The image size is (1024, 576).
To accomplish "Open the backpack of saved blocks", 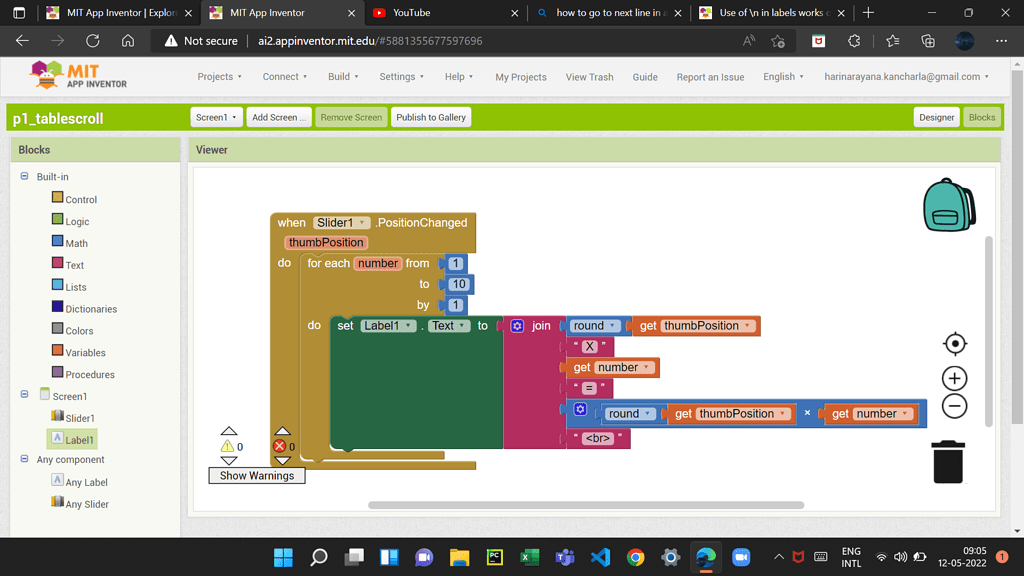I will click(x=948, y=205).
